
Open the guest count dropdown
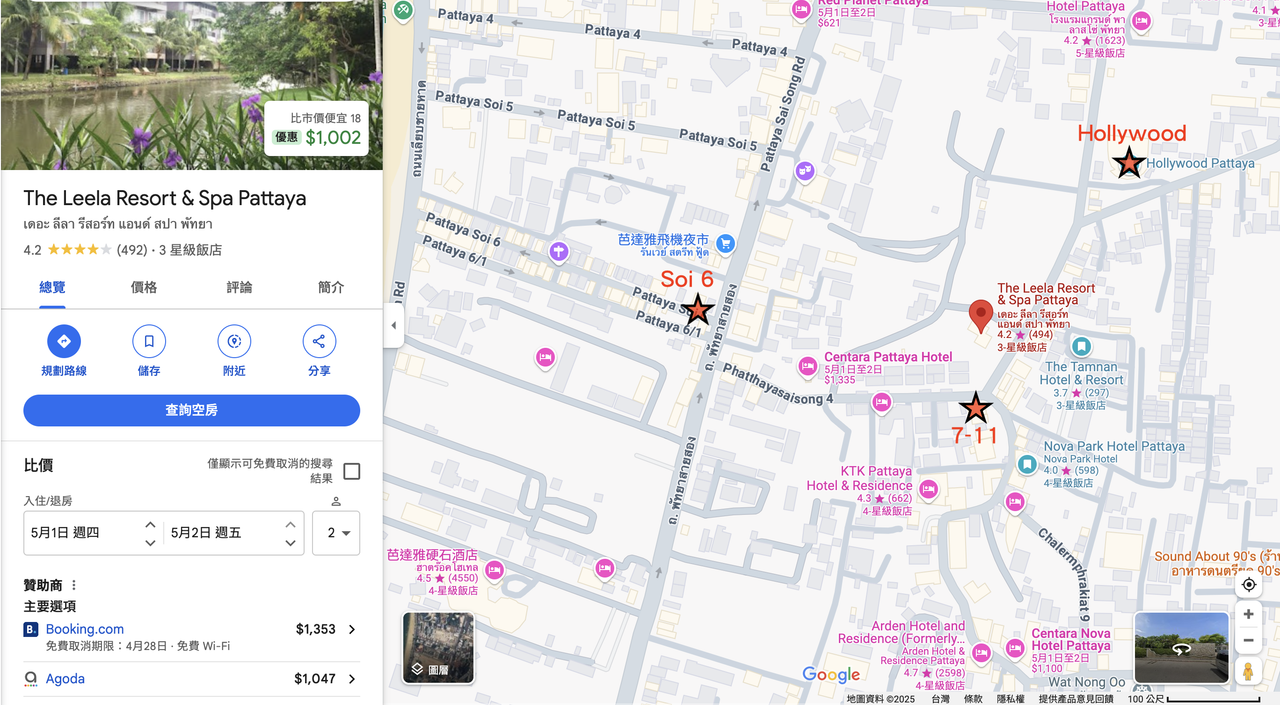point(336,533)
